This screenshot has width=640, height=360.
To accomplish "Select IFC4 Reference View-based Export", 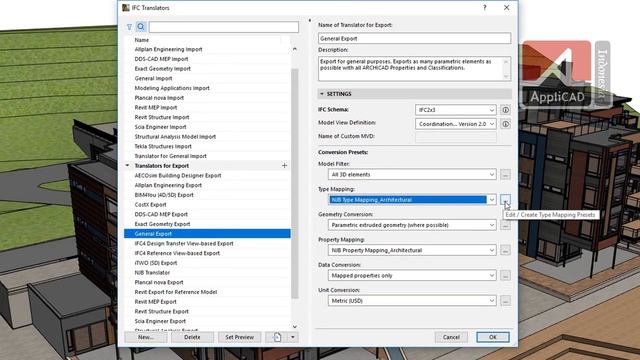I will click(207, 253).
